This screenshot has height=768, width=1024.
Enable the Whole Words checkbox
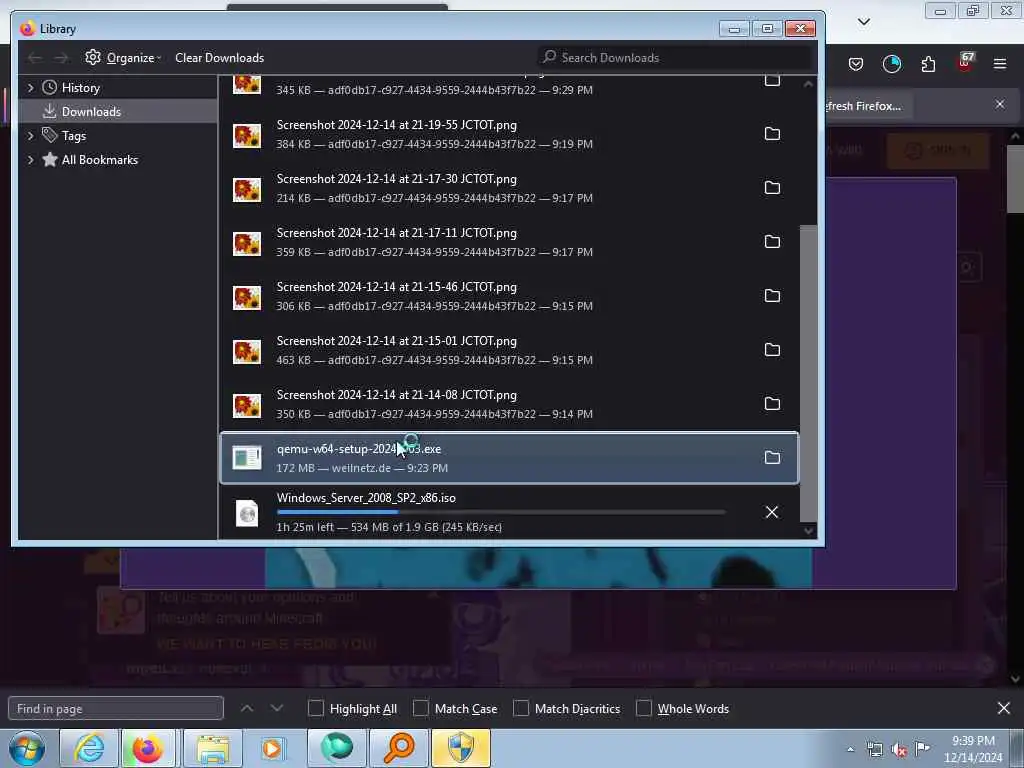point(643,709)
